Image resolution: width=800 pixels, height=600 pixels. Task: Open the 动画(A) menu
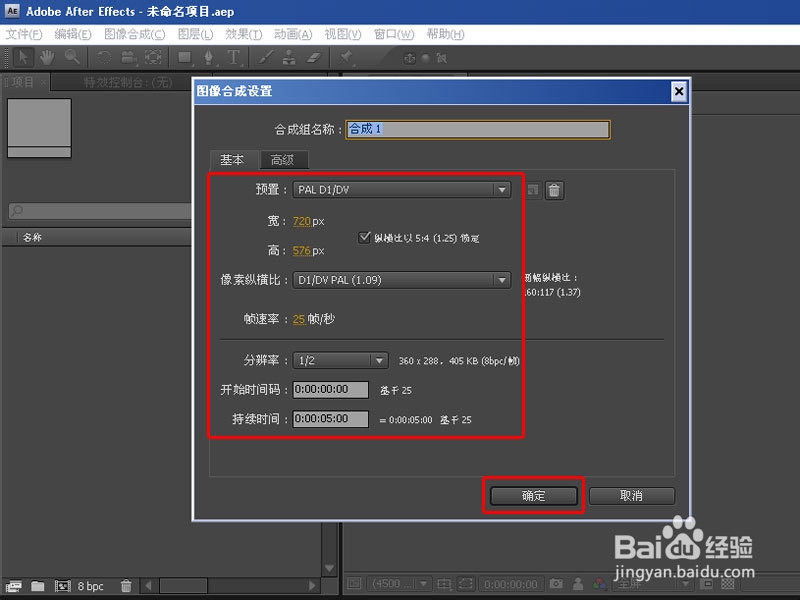pyautogui.click(x=293, y=34)
